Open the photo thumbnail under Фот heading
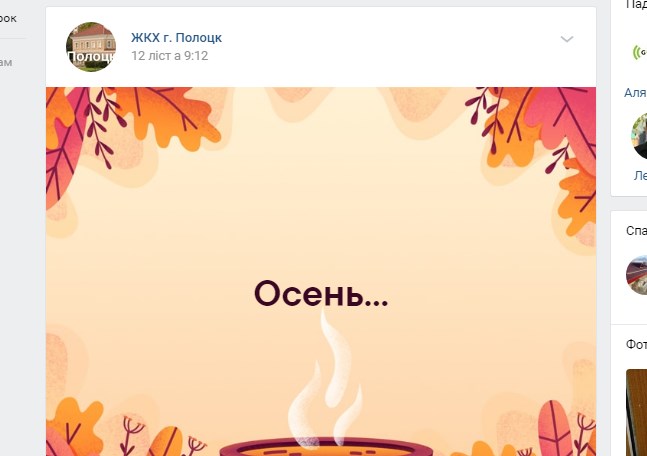 (636, 413)
